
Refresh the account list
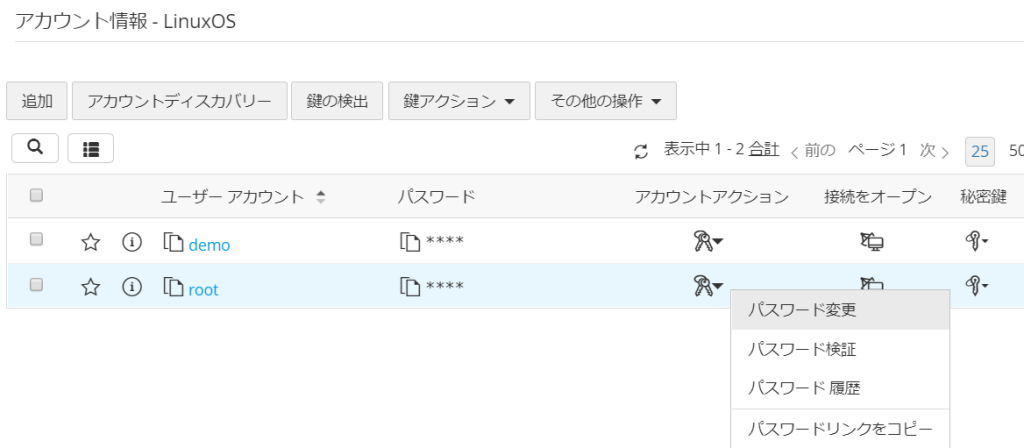(x=642, y=151)
